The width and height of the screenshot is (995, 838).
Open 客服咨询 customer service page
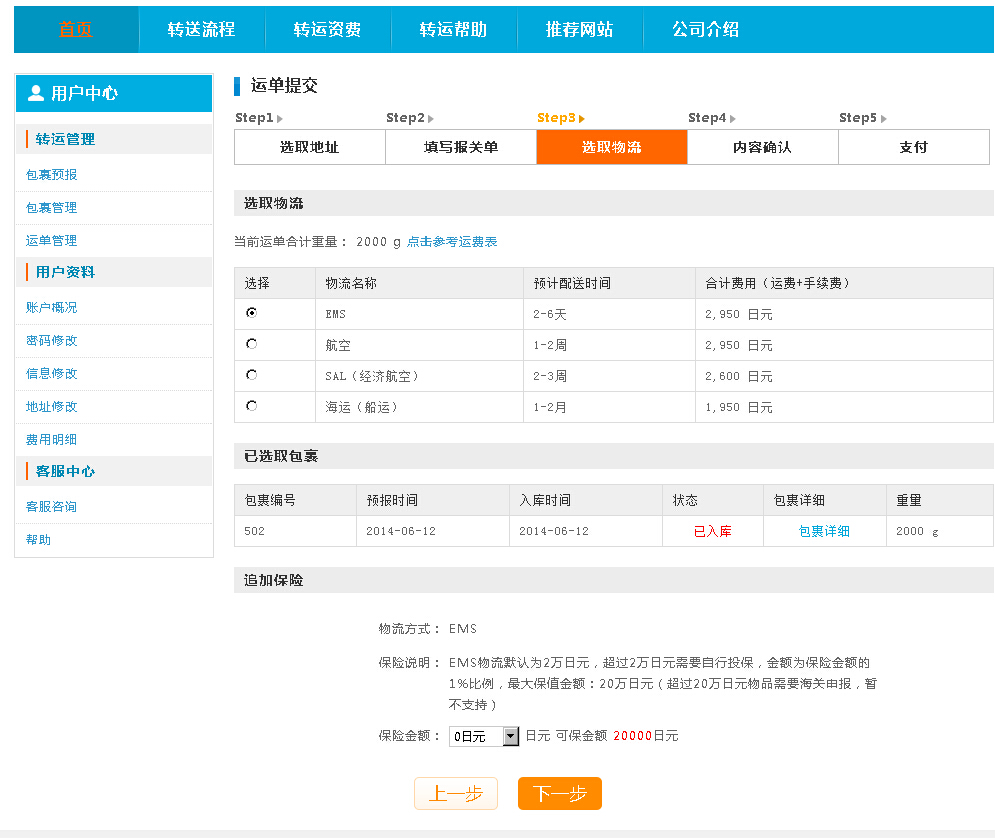click(50, 505)
